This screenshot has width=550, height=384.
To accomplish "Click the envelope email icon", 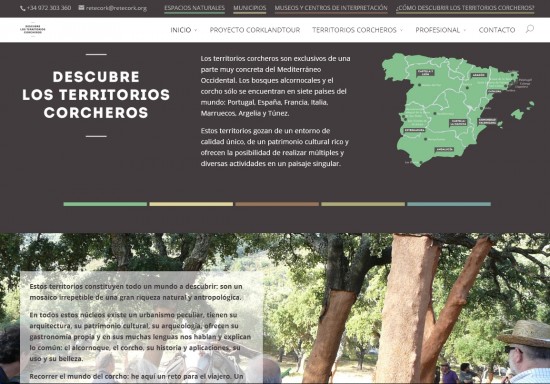I will [81, 7].
